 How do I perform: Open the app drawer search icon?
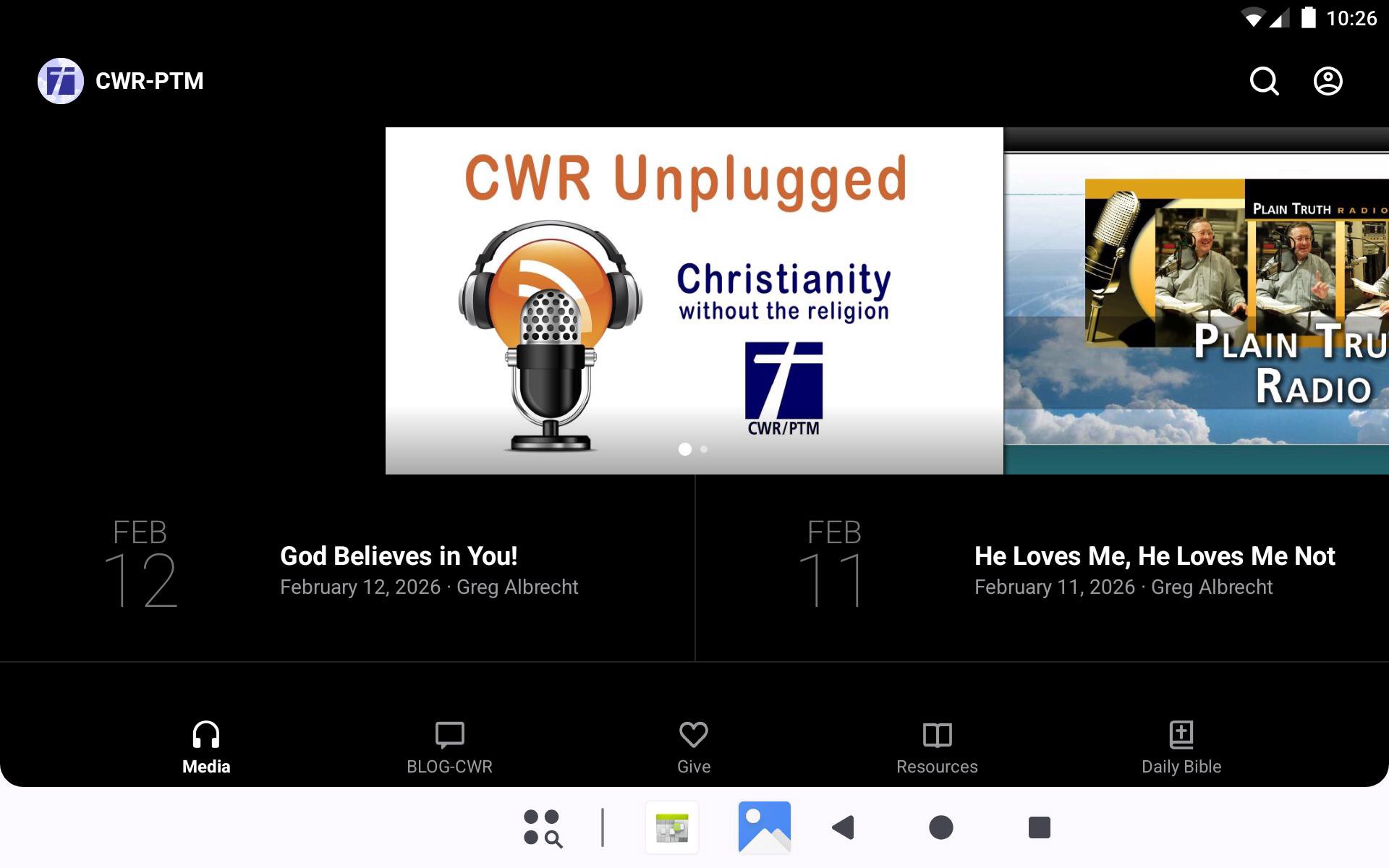tap(543, 827)
